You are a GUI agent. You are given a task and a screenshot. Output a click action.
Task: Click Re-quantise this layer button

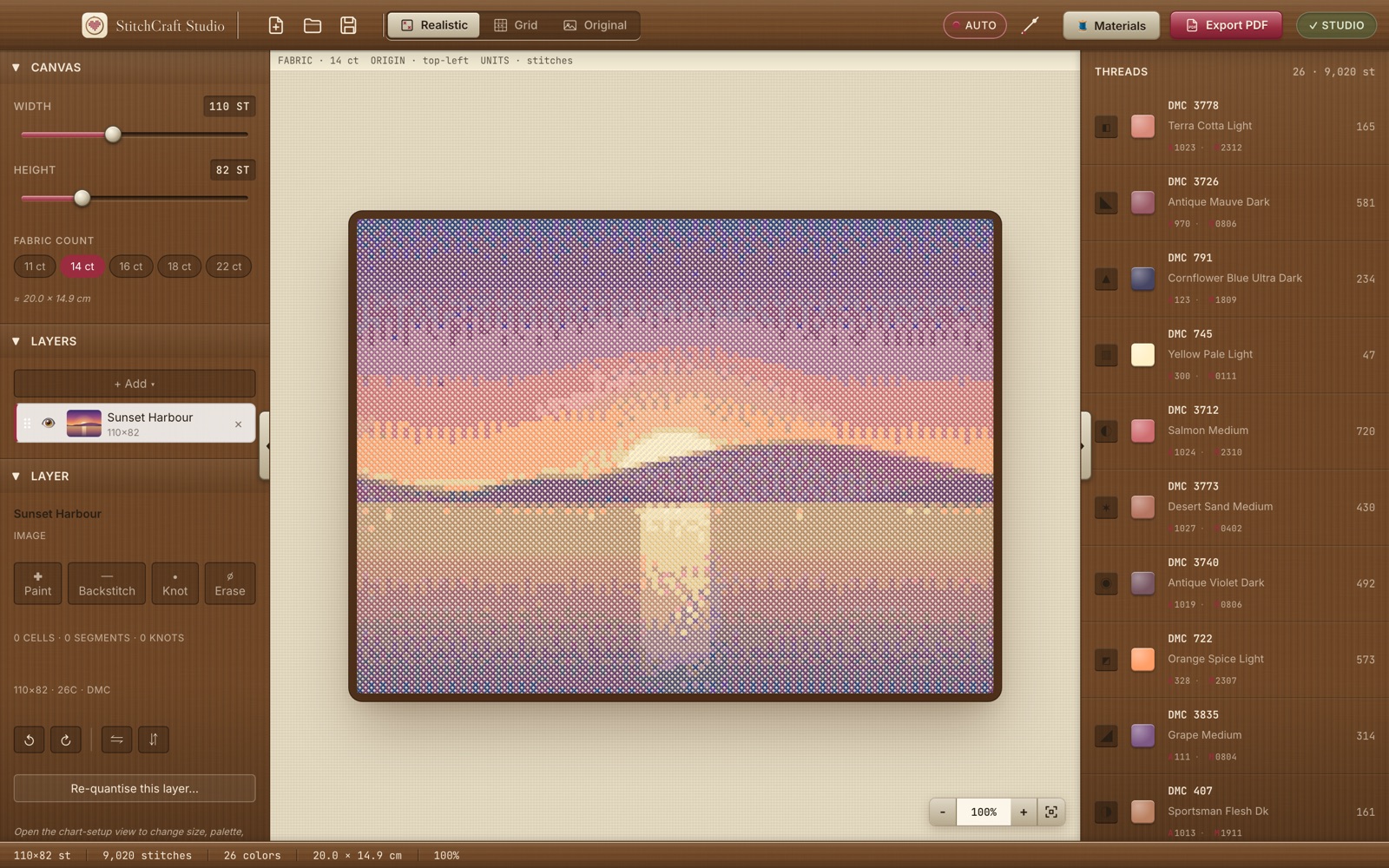tap(135, 788)
